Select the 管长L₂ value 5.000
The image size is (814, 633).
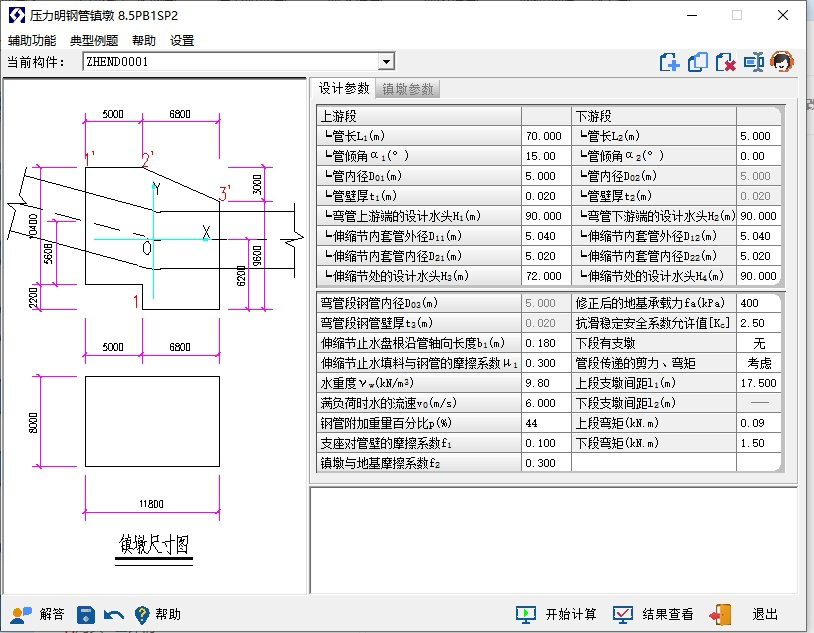(758, 136)
